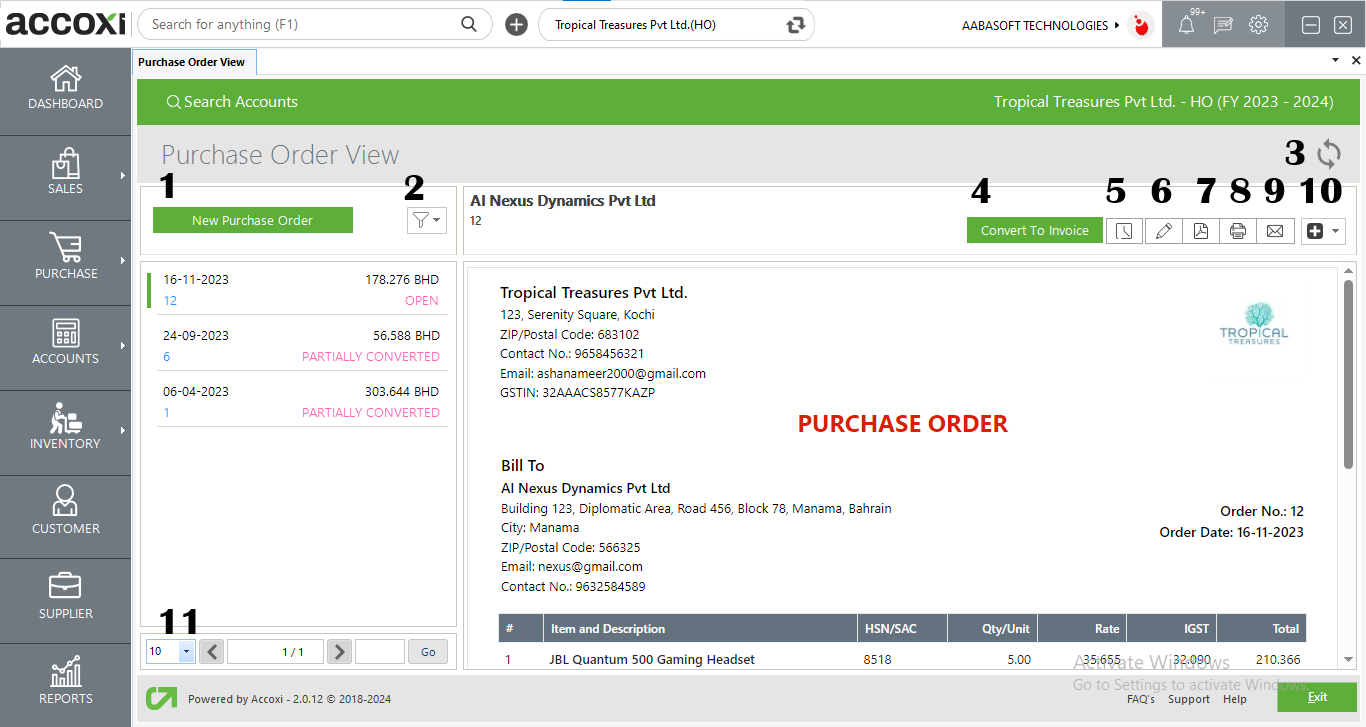1366x727 pixels.
Task: Print the purchase order
Action: (1238, 230)
